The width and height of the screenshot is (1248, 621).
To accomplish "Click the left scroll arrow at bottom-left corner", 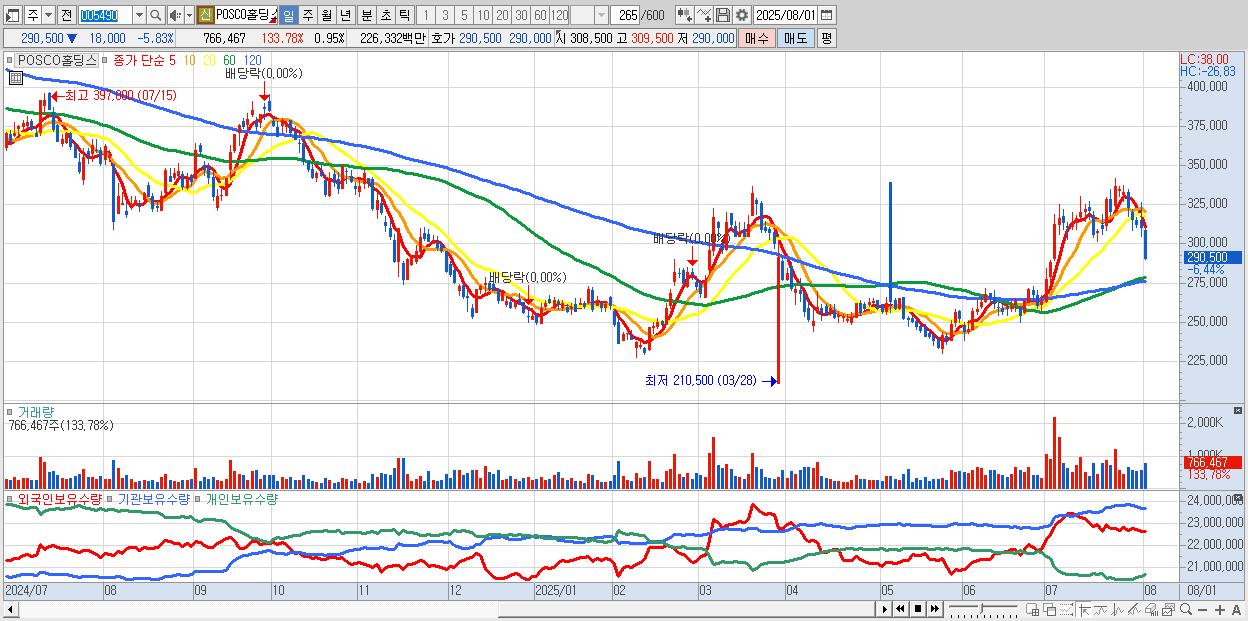I will [9, 609].
